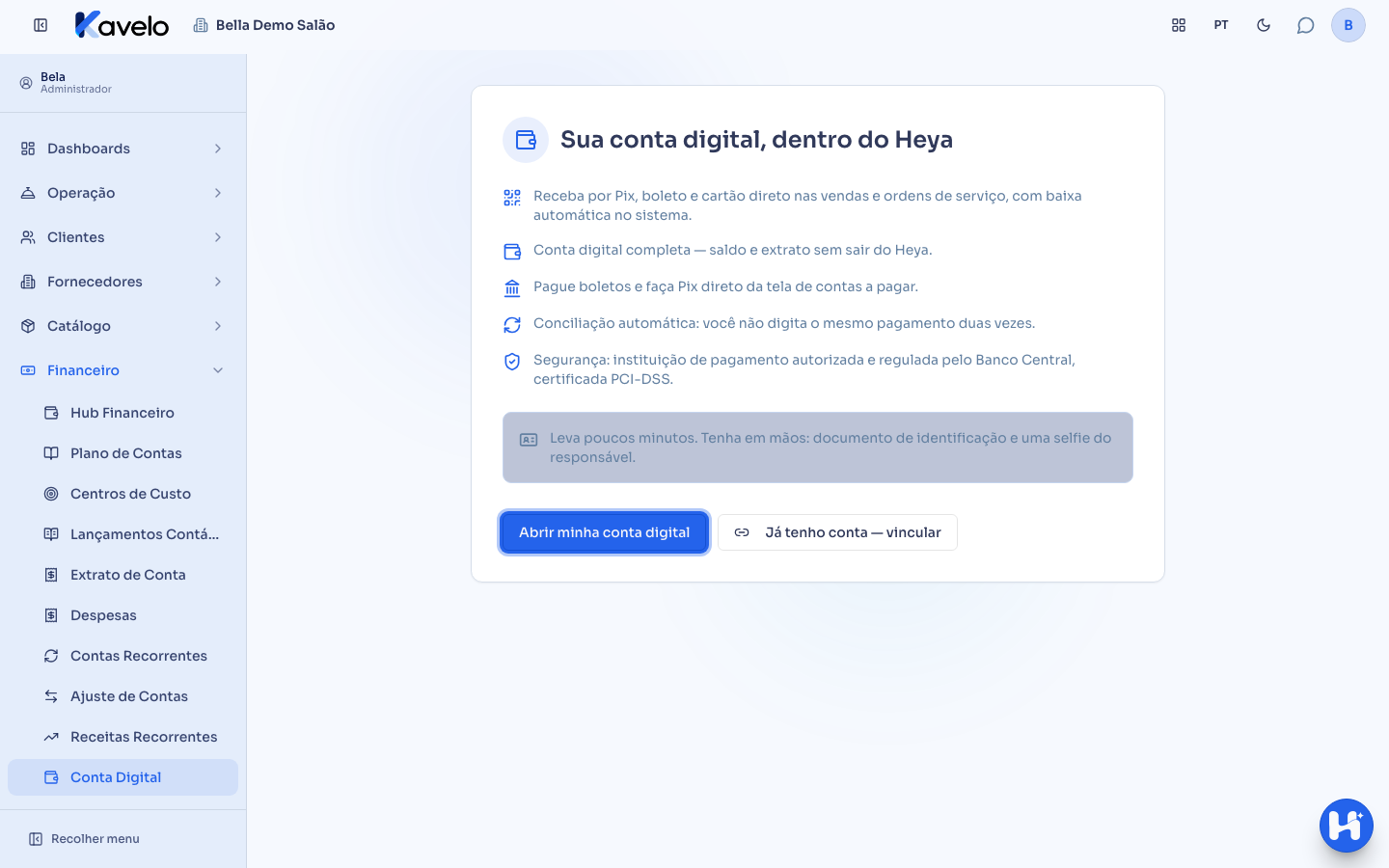Click the Bella Demo Salão company name

275,25
